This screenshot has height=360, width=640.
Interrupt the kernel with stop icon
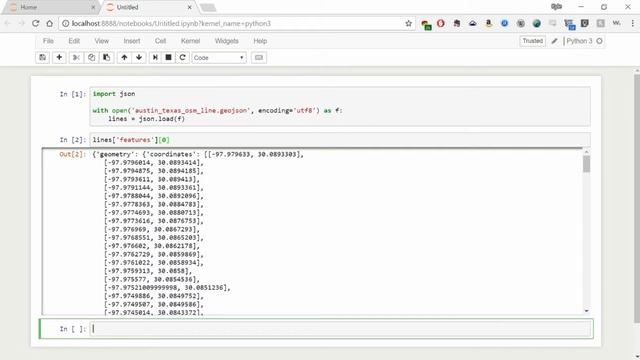point(168,58)
